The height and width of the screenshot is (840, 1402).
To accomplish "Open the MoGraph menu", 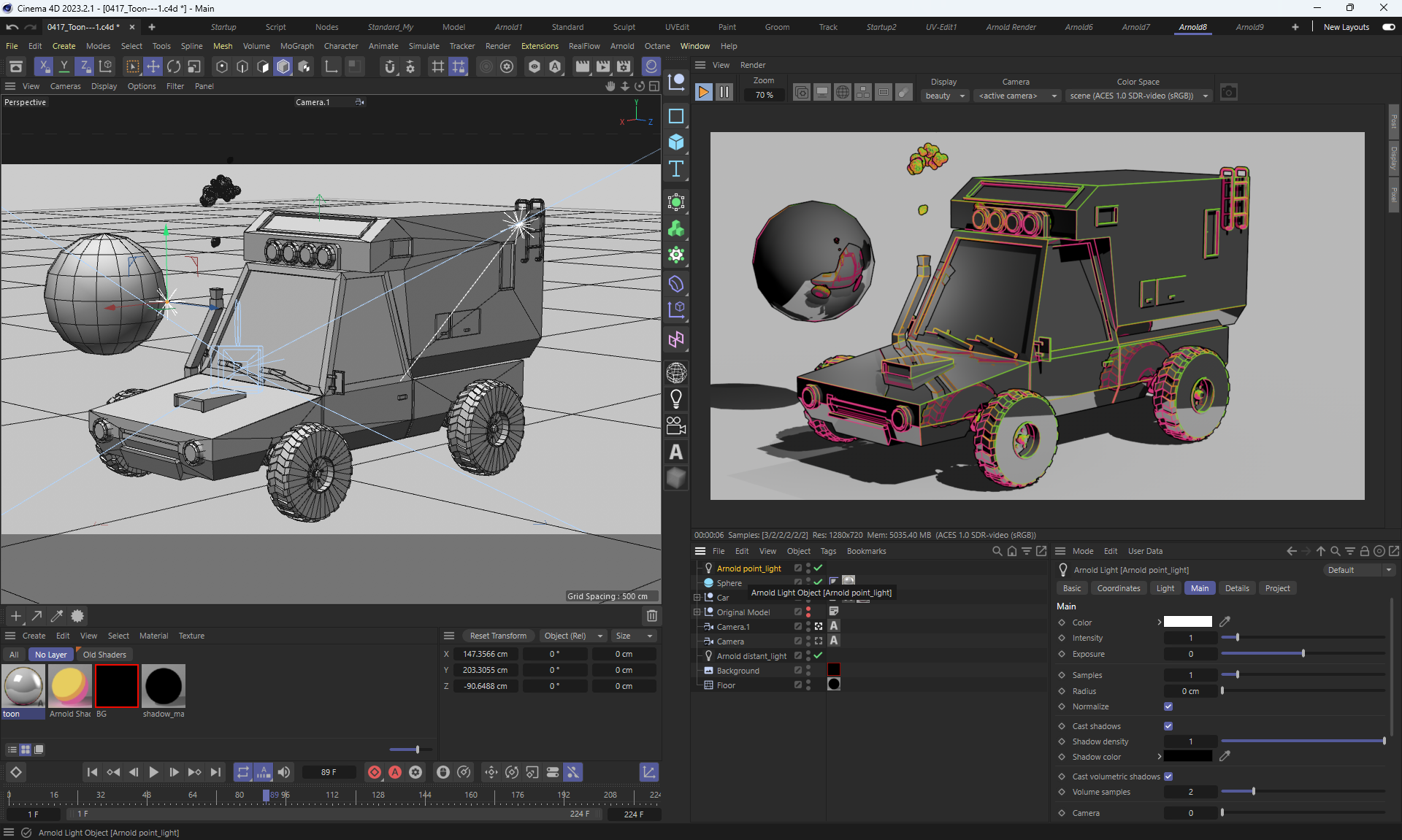I will (x=296, y=46).
